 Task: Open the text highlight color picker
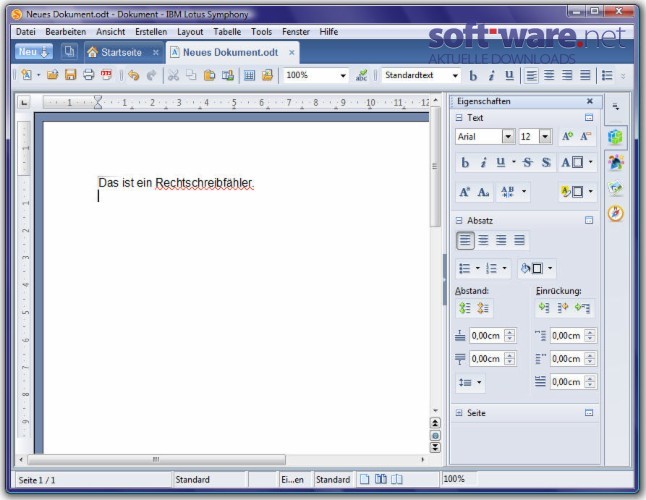[577, 192]
